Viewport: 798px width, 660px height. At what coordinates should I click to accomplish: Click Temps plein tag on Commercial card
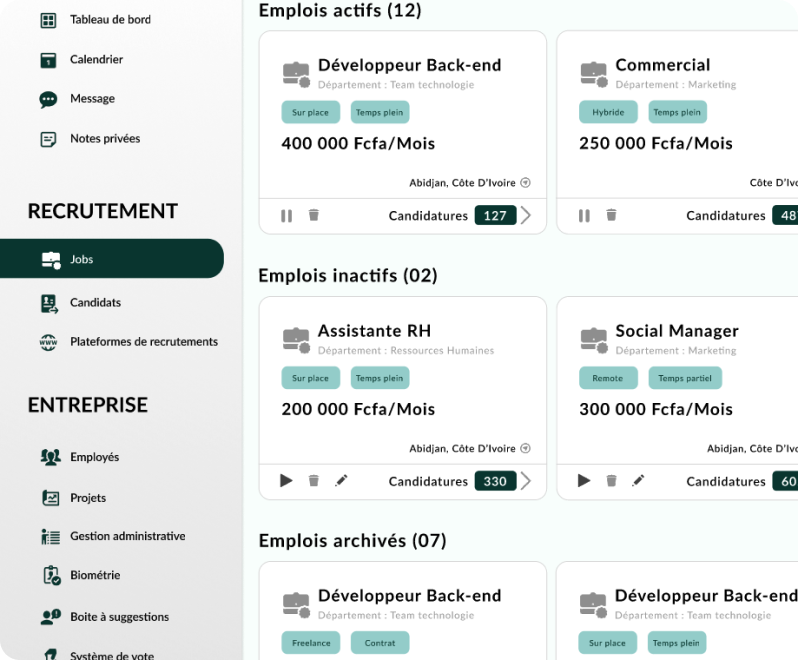tap(677, 112)
